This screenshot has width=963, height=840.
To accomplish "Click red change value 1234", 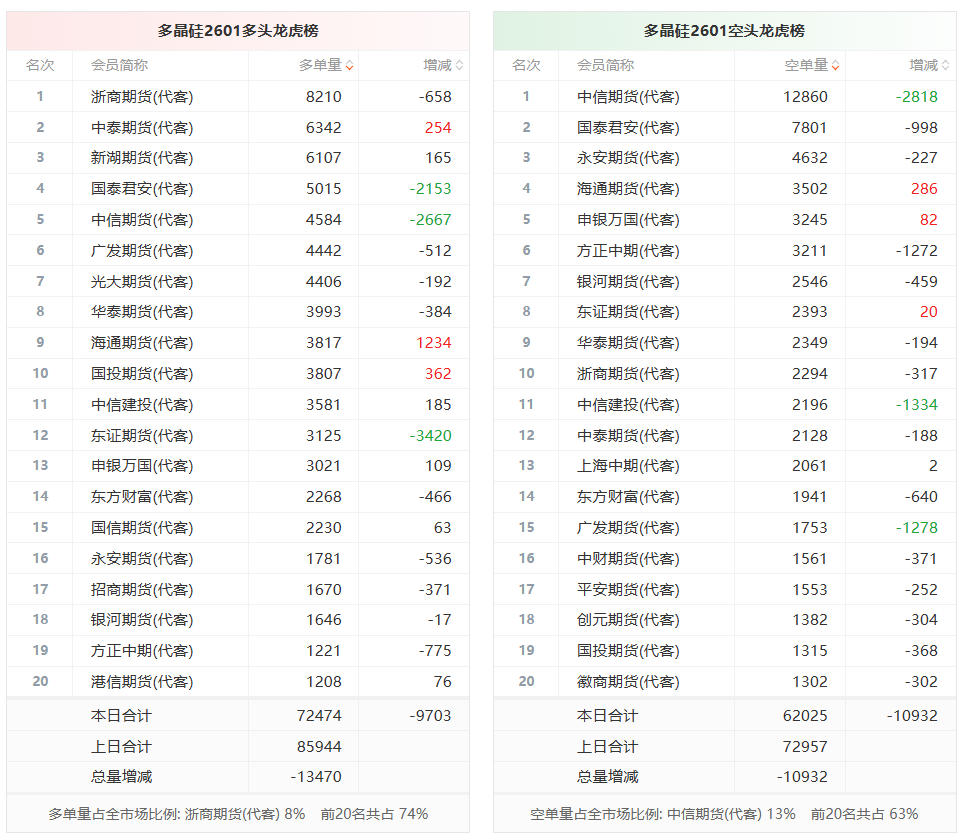I will click(434, 343).
